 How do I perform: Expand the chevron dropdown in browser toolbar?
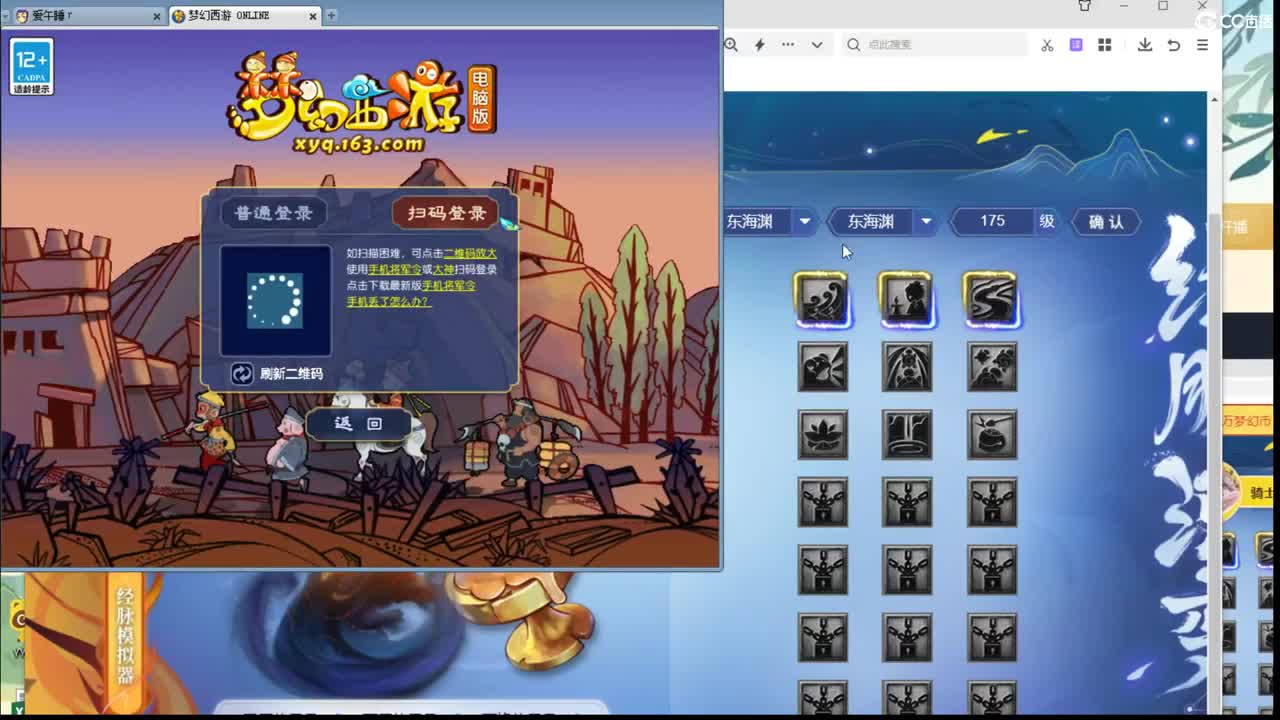pyautogui.click(x=817, y=44)
